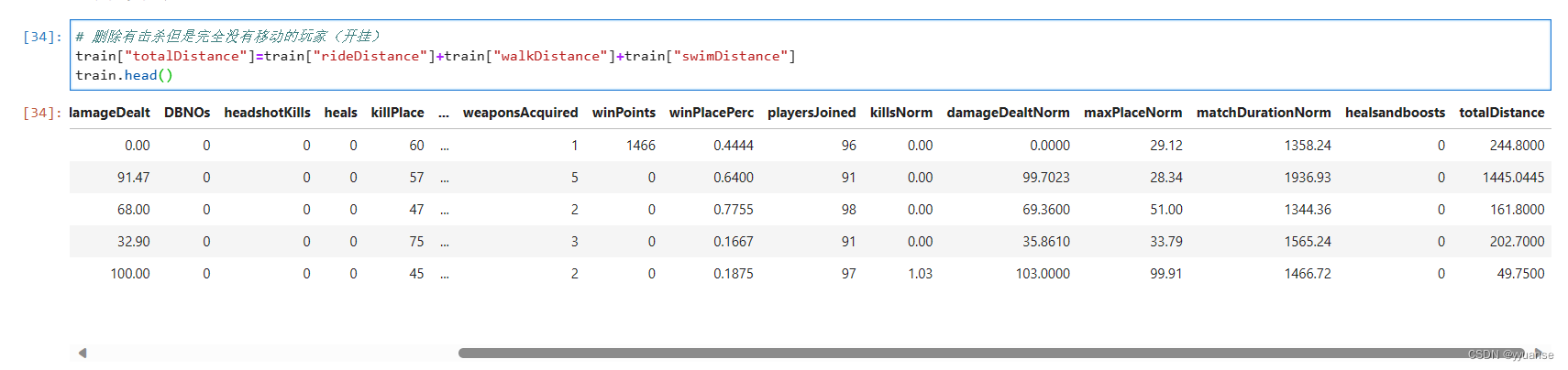Click the damageDealtNorm column header

(1008, 113)
